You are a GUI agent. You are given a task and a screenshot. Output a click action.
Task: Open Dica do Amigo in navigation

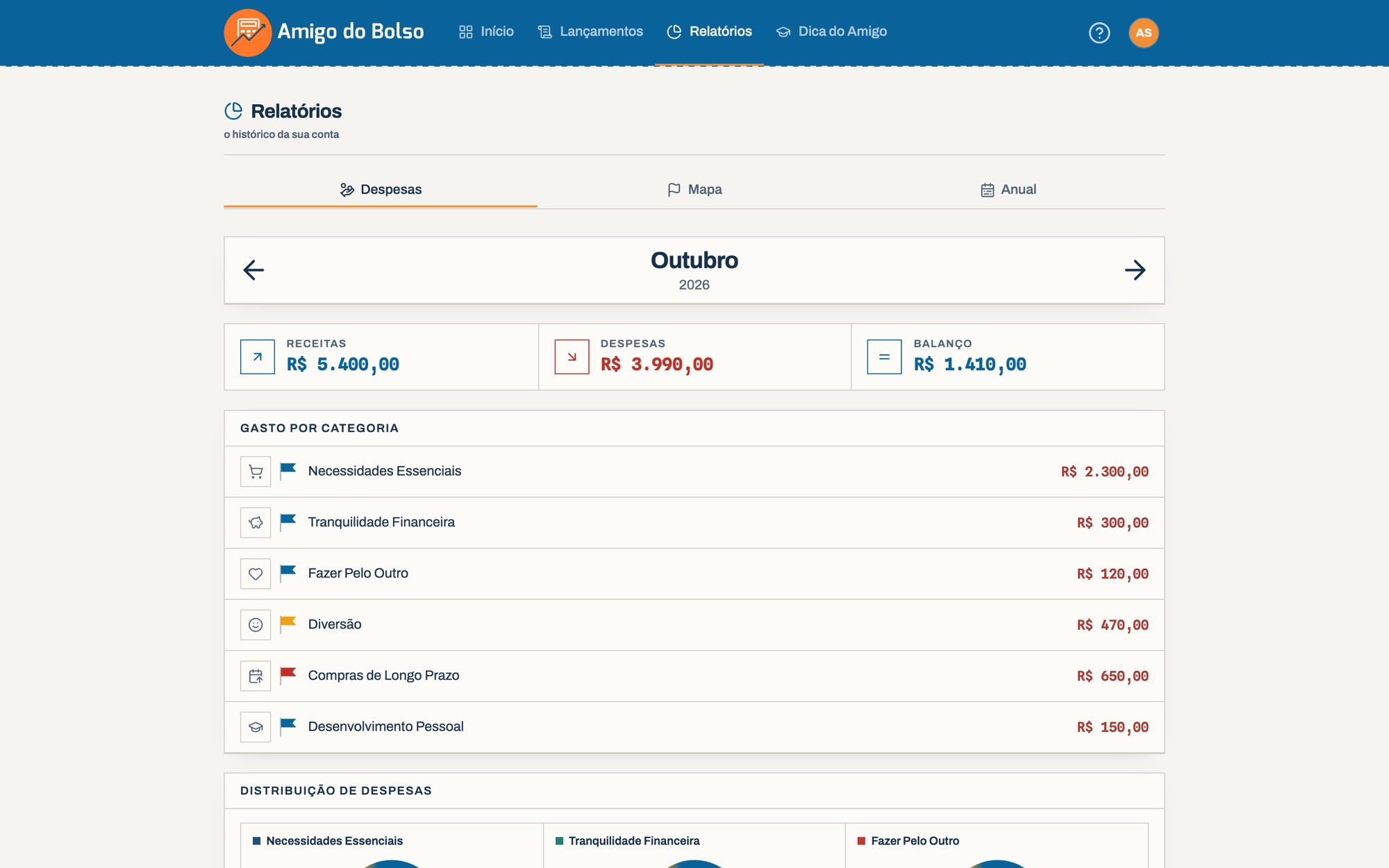[x=831, y=32]
